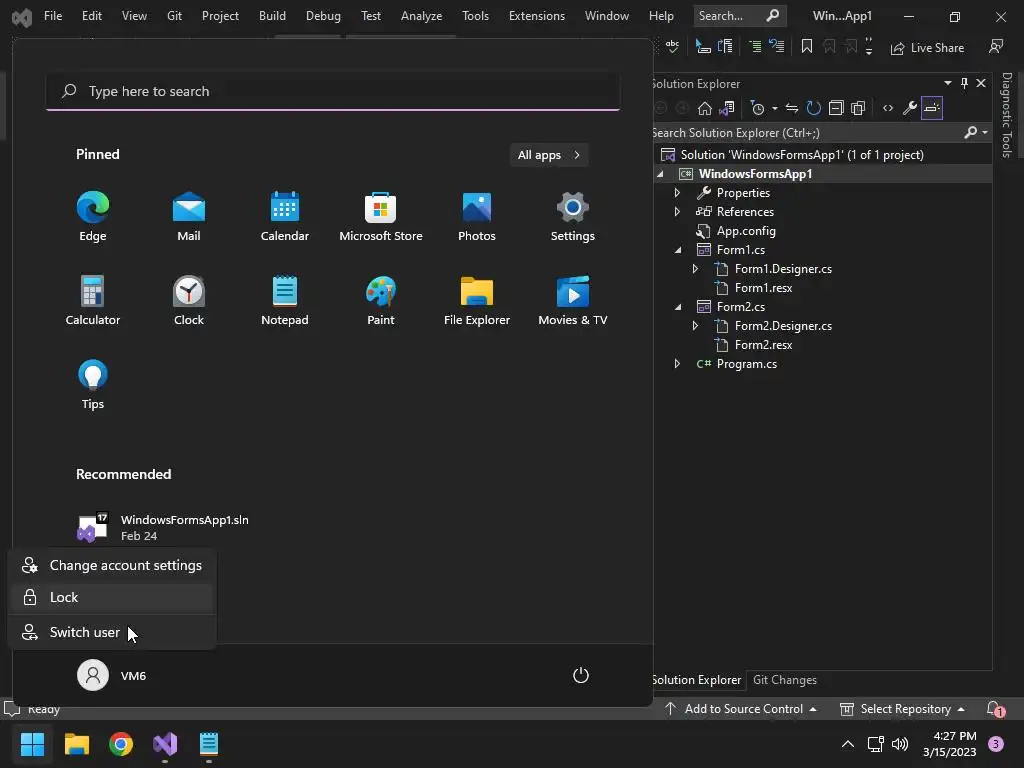
Task: Launch the Mail app in Start menu
Action: (189, 216)
